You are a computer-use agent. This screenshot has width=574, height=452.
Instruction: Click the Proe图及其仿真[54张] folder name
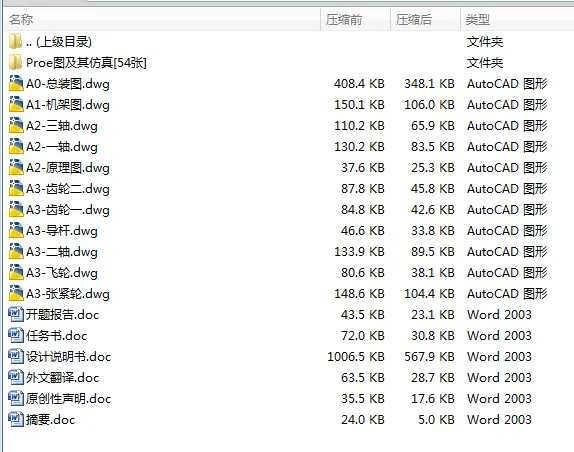click(86, 63)
